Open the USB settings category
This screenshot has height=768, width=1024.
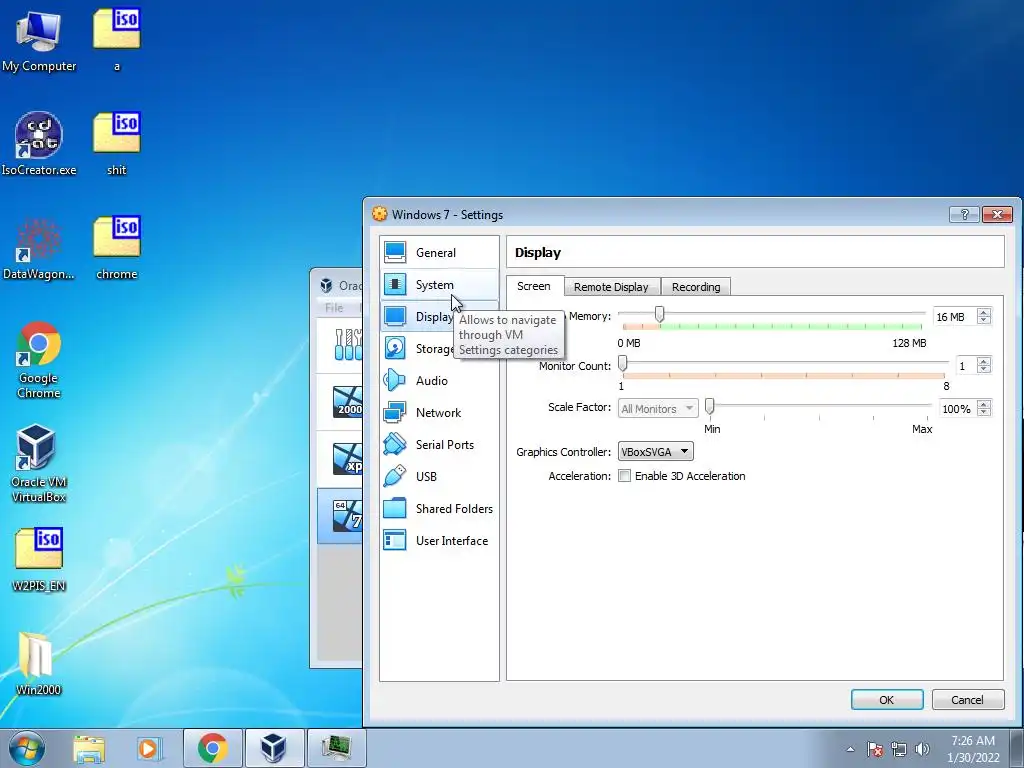(439, 476)
